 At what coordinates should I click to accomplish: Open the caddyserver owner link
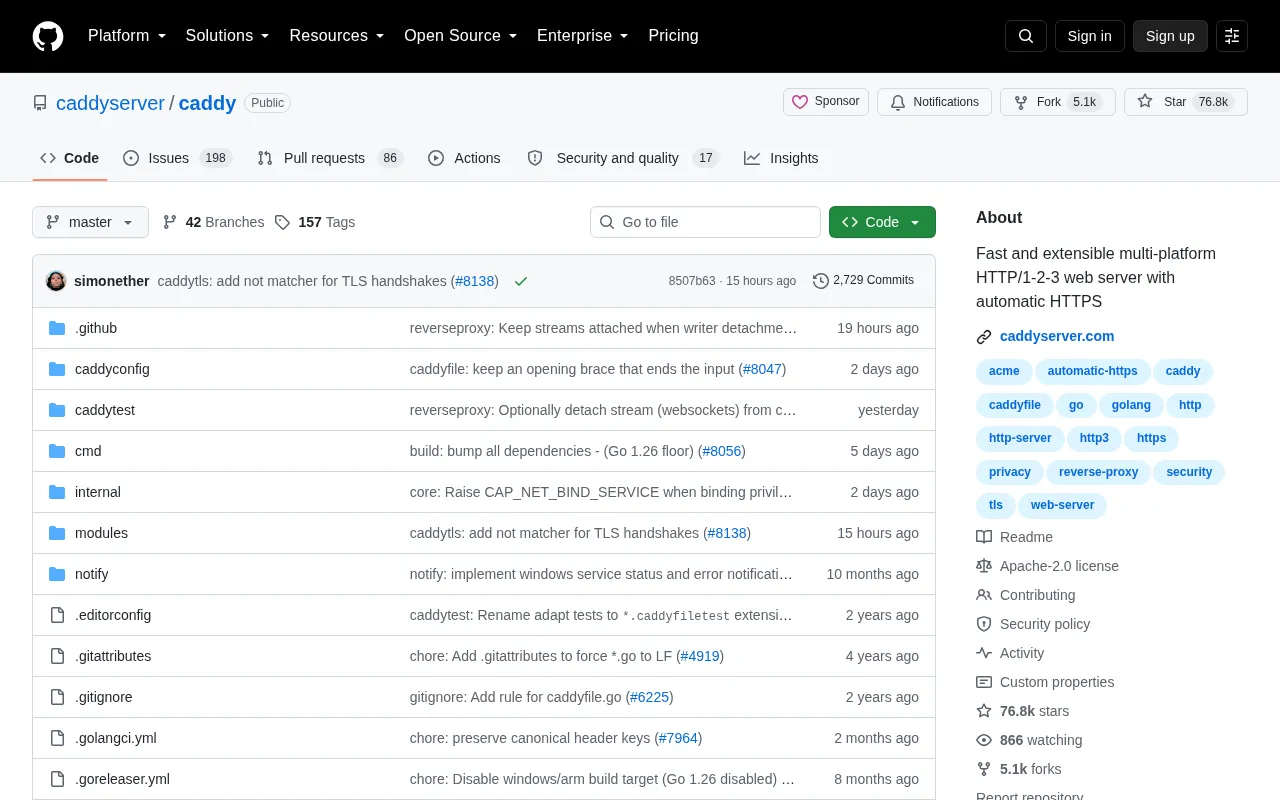pyautogui.click(x=110, y=103)
